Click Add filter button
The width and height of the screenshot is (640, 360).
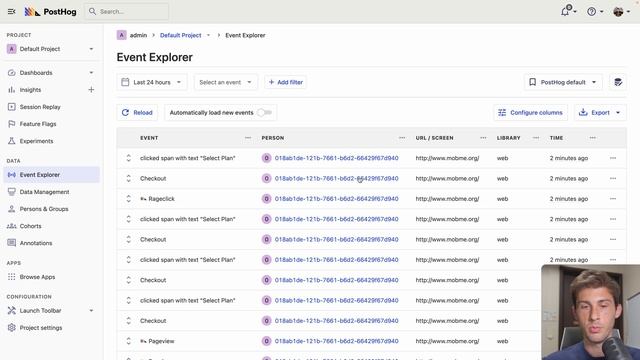click(x=285, y=82)
